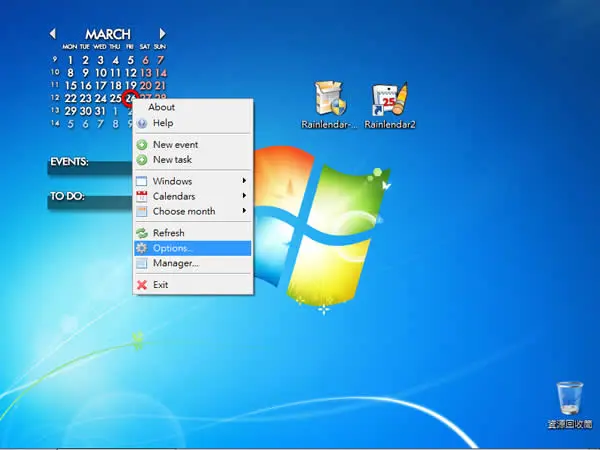Select the Recycle Bin desktop icon

click(x=570, y=405)
